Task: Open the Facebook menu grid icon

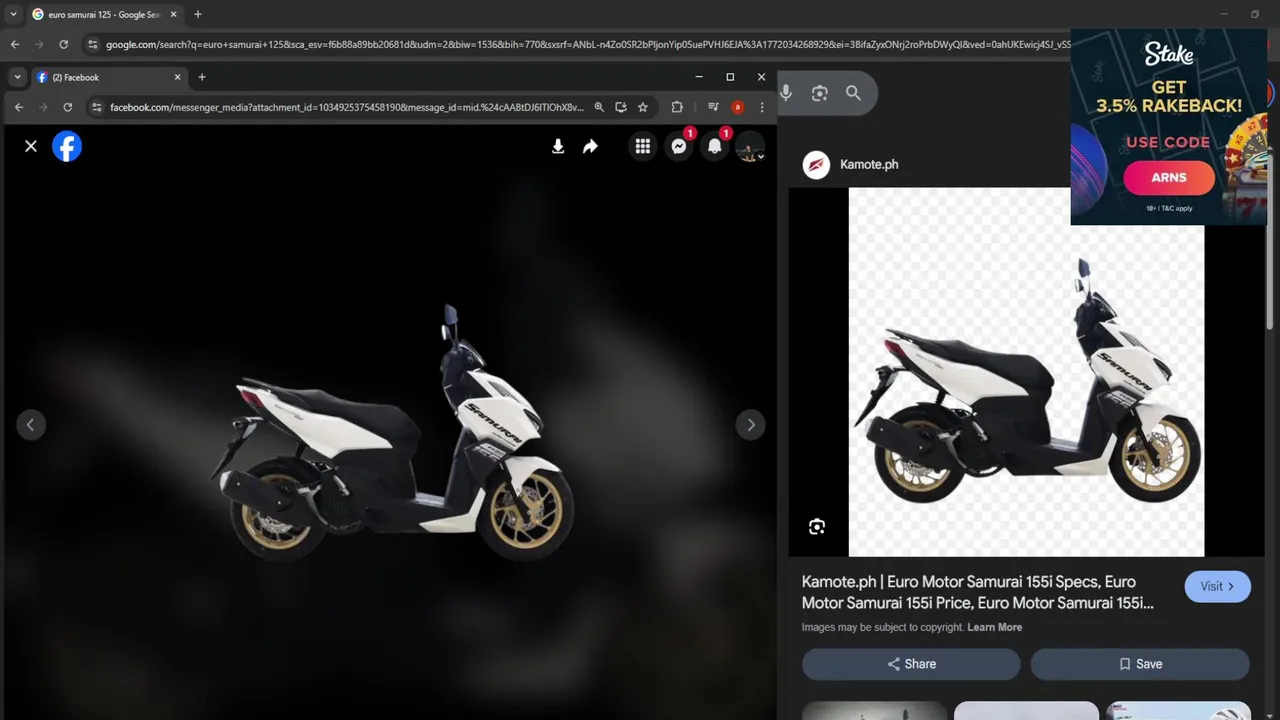Action: (x=643, y=147)
